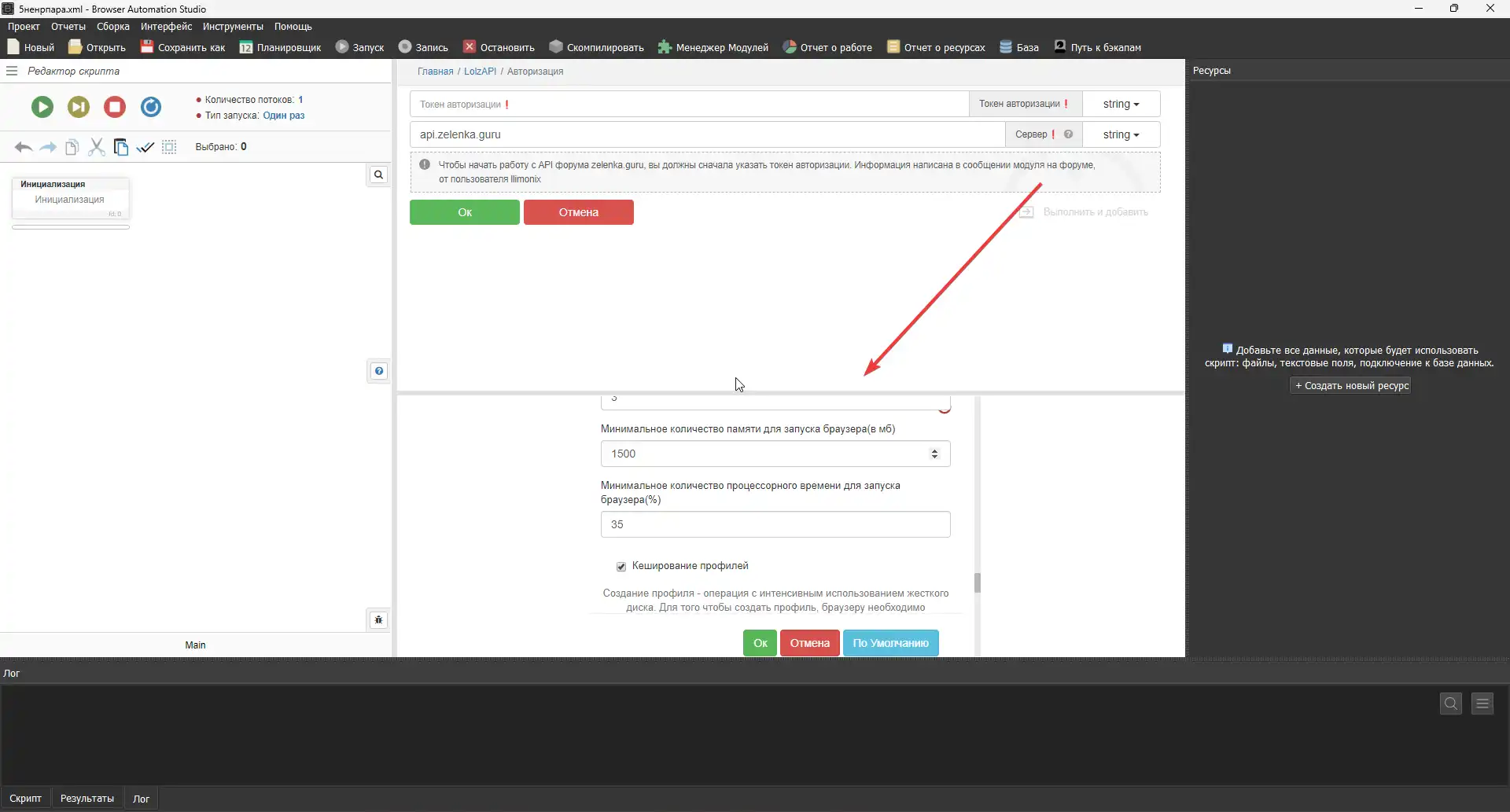
Task: Click the New project toolbar button
Action: 31,47
